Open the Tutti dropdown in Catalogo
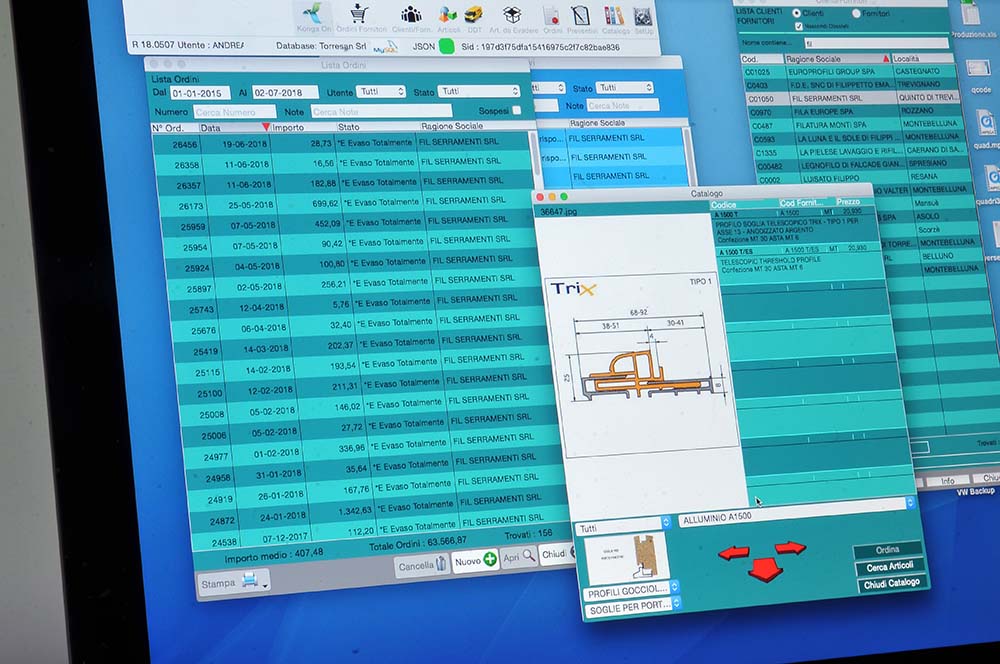Viewport: 1000px width, 664px height. coord(623,527)
